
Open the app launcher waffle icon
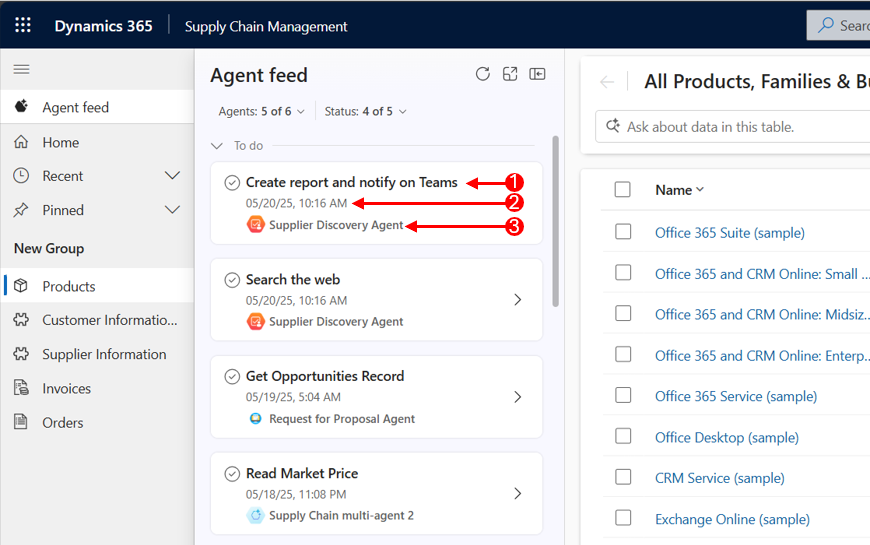coord(23,26)
